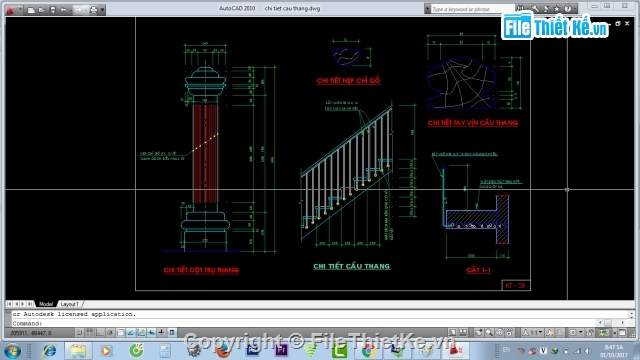
Task: Click the Pan hand icon in status bar
Action: 479,333
